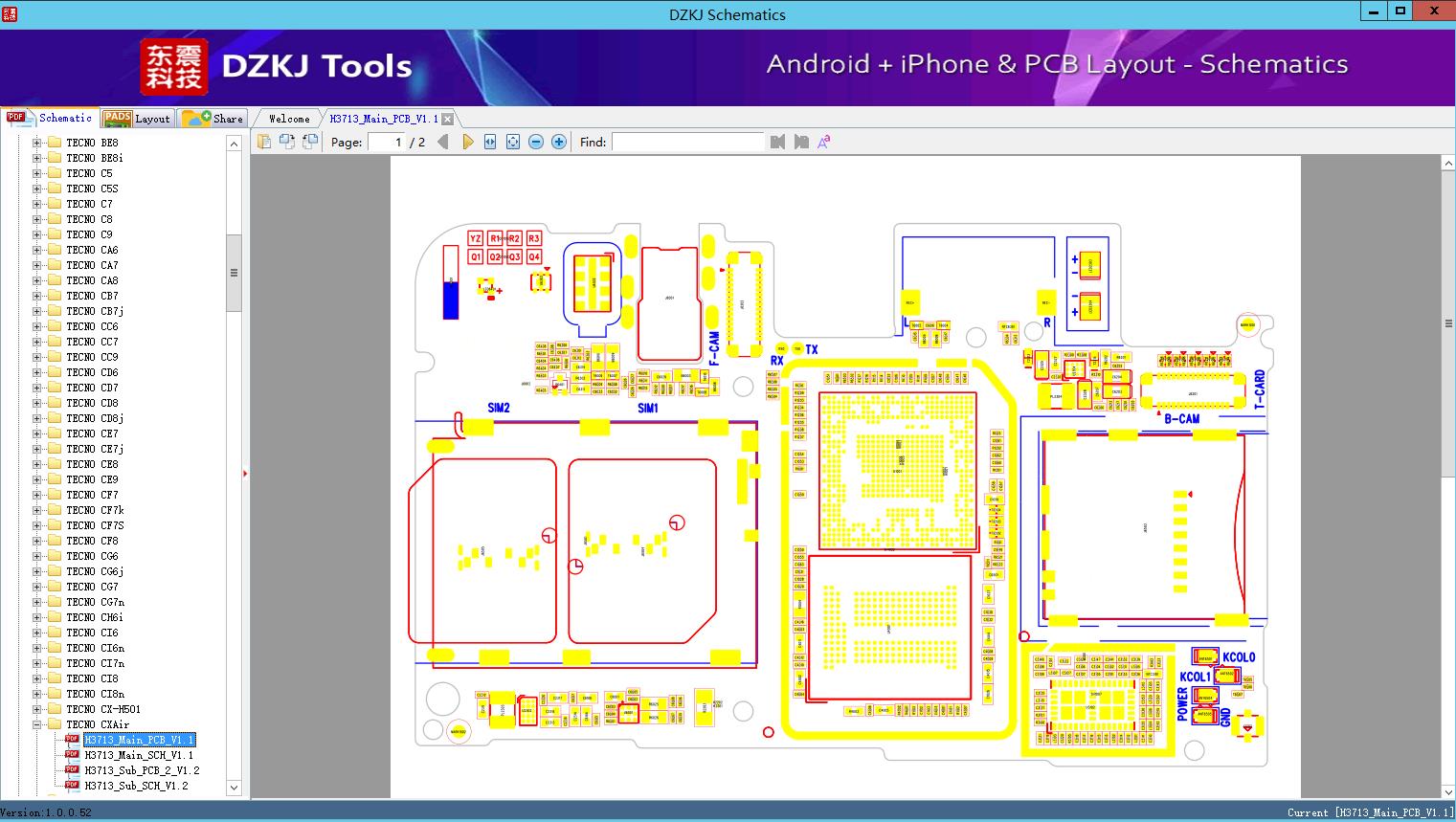The width and height of the screenshot is (1456, 822).
Task: Click the Version:1.0.0.52 status text
Action: 46,812
